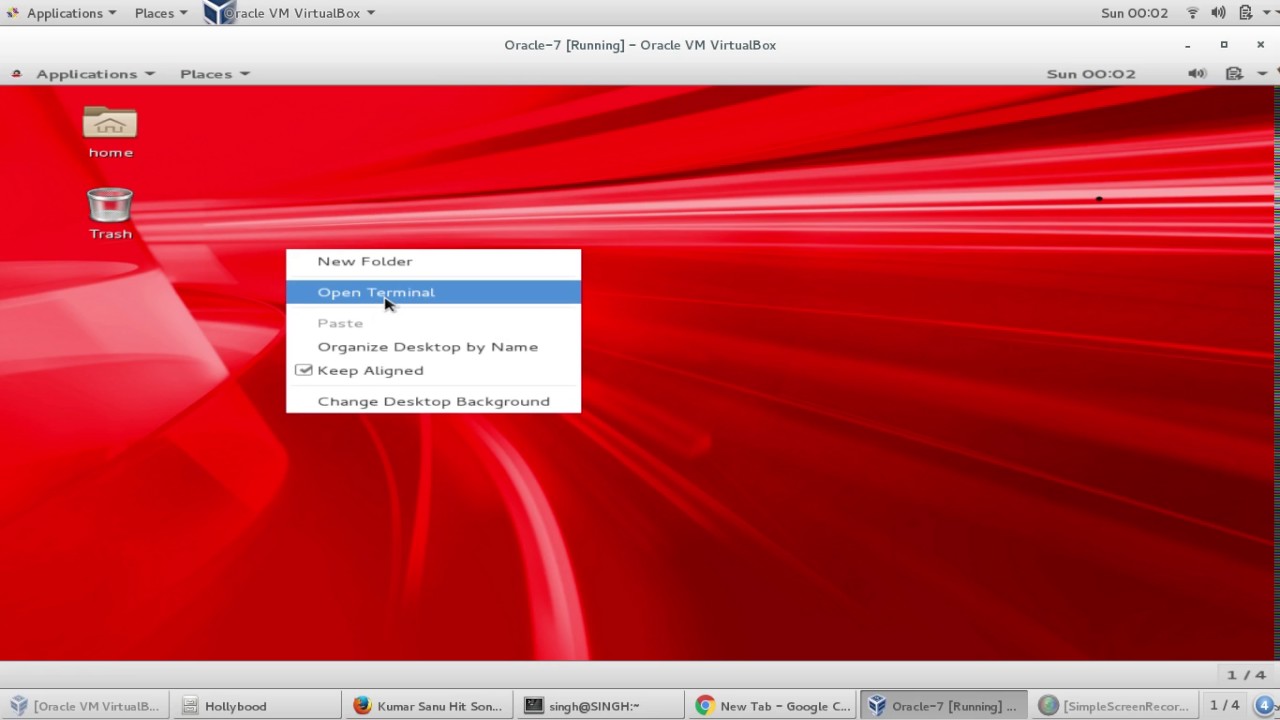Click the host workspace switcher 1 / 4

click(1225, 706)
